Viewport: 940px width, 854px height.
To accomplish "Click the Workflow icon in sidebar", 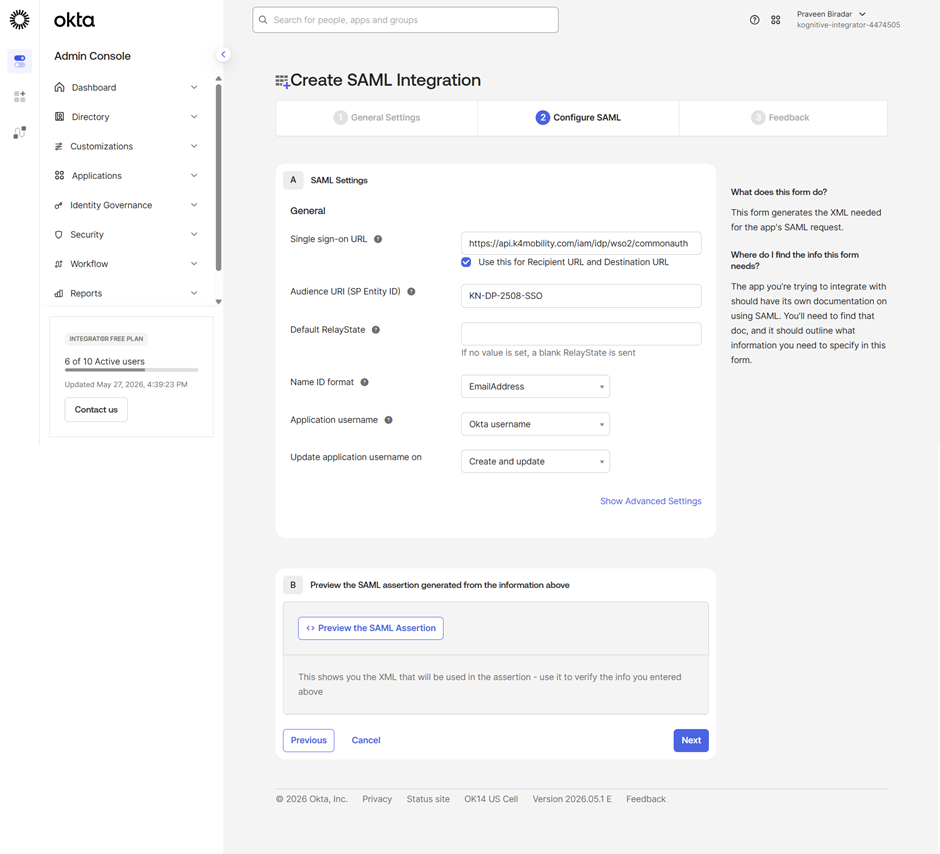I will pos(58,264).
